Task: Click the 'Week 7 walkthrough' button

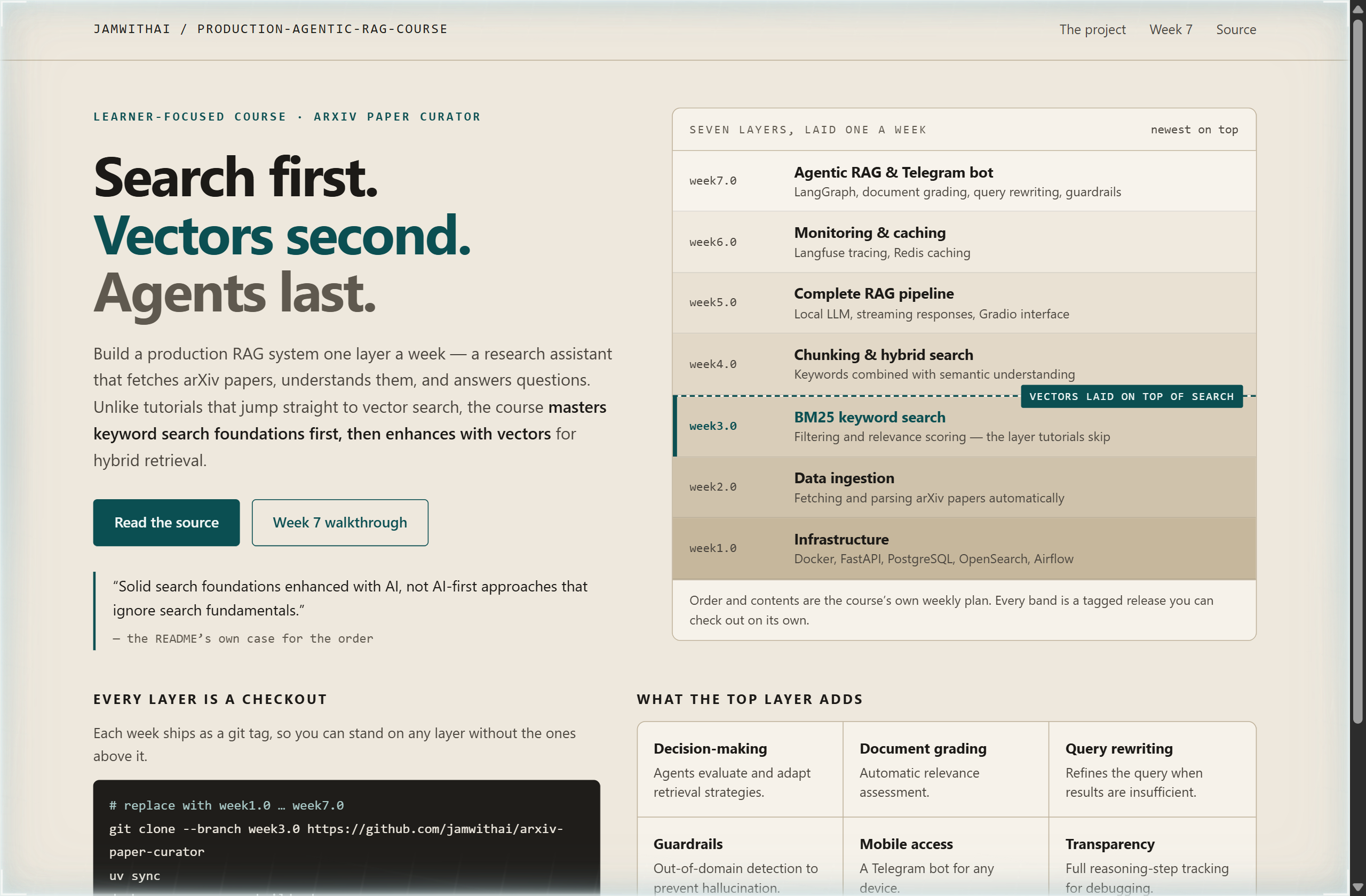Action: click(340, 522)
